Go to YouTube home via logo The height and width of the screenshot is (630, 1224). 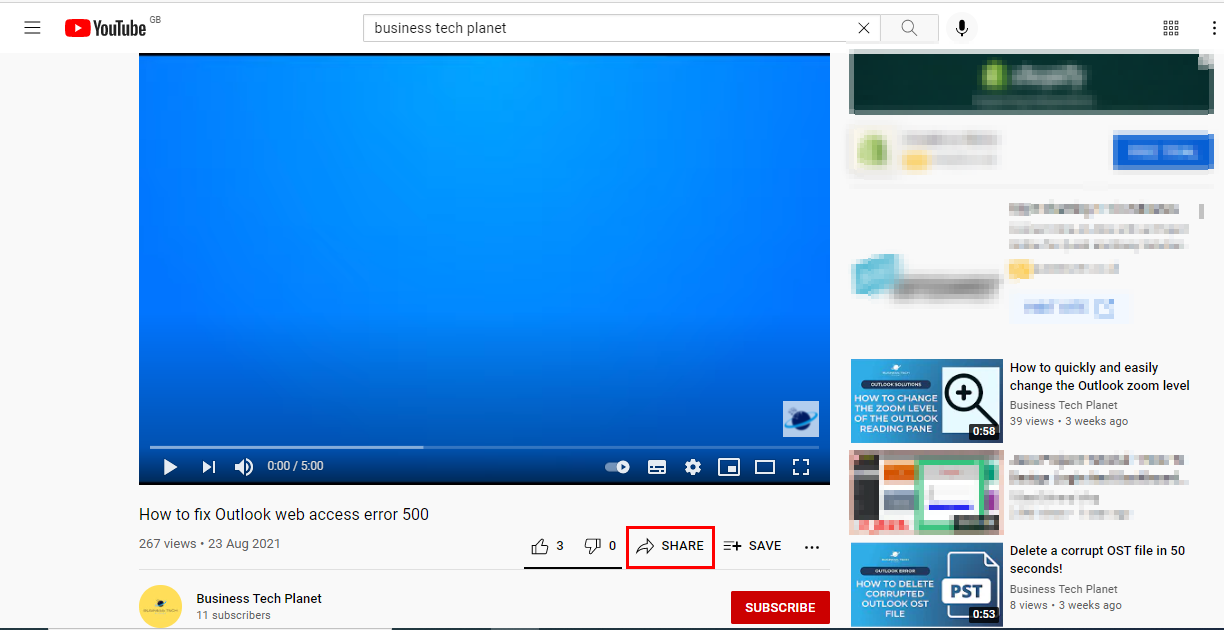point(106,28)
